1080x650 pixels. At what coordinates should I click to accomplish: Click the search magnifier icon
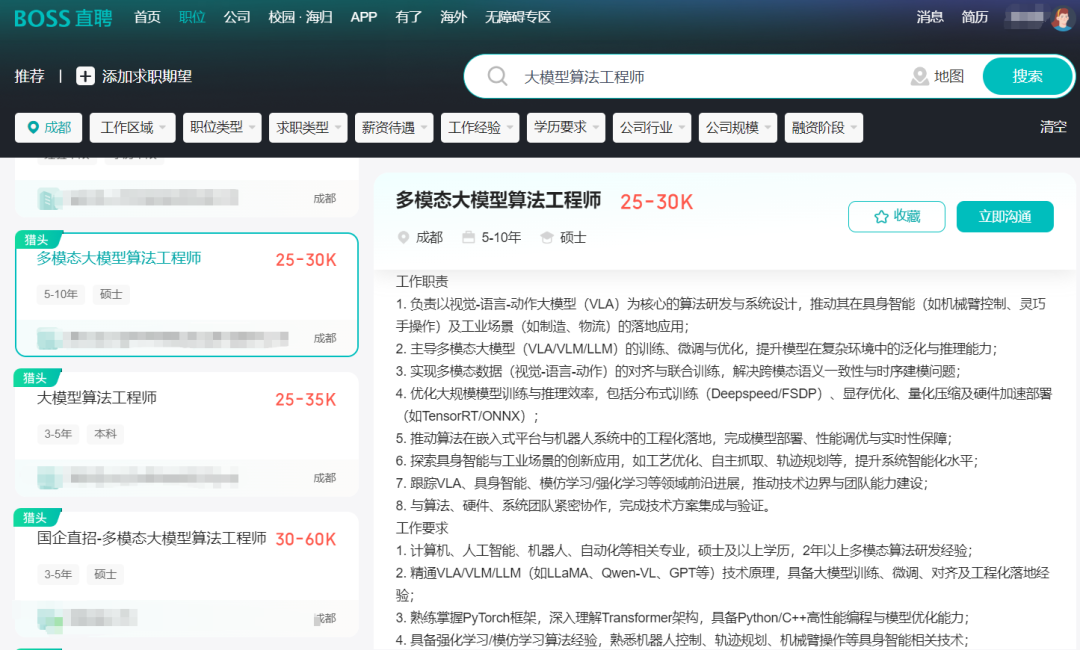[x=497, y=76]
